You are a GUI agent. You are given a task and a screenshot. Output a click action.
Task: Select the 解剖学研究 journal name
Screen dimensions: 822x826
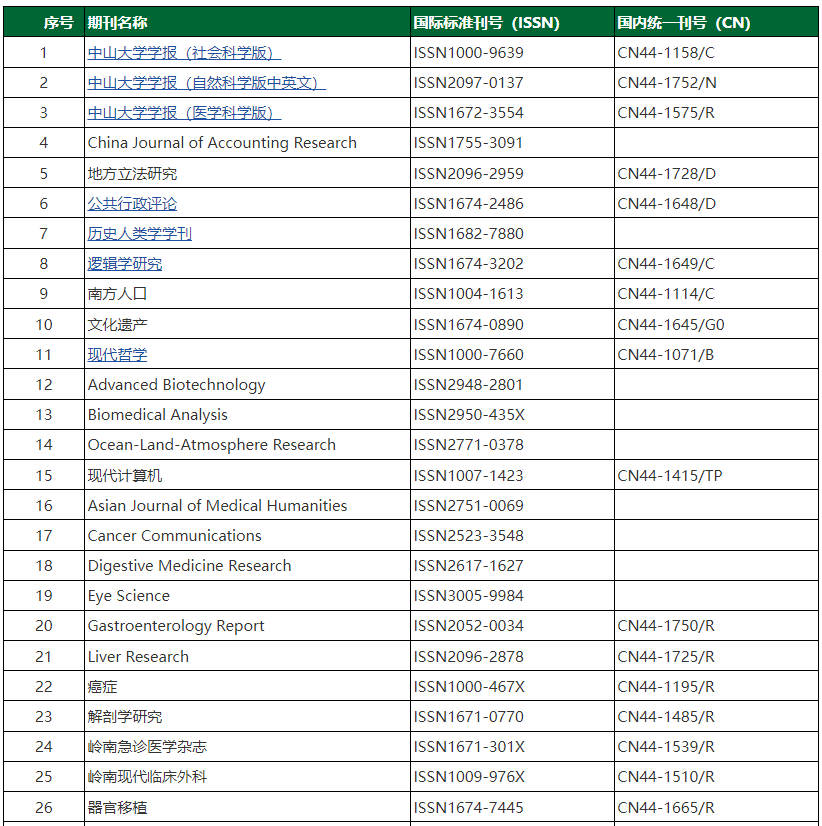point(125,717)
